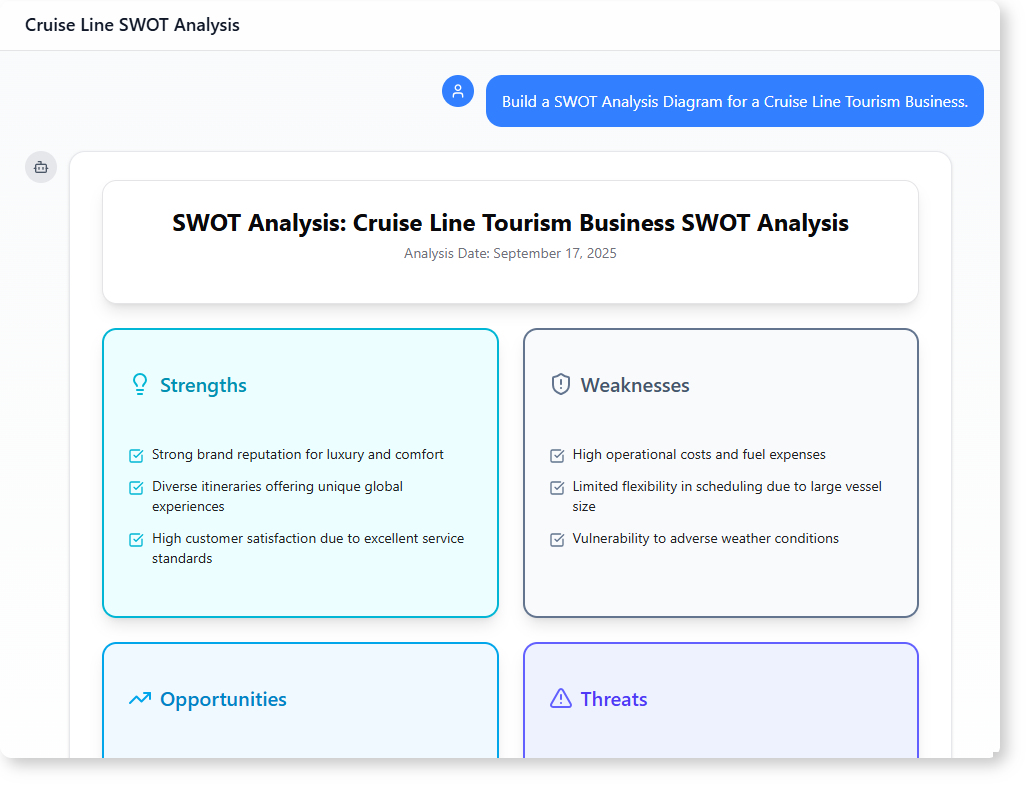Toggle the high customer satisfaction checkbox
This screenshot has height=788, width=1028.
click(137, 540)
